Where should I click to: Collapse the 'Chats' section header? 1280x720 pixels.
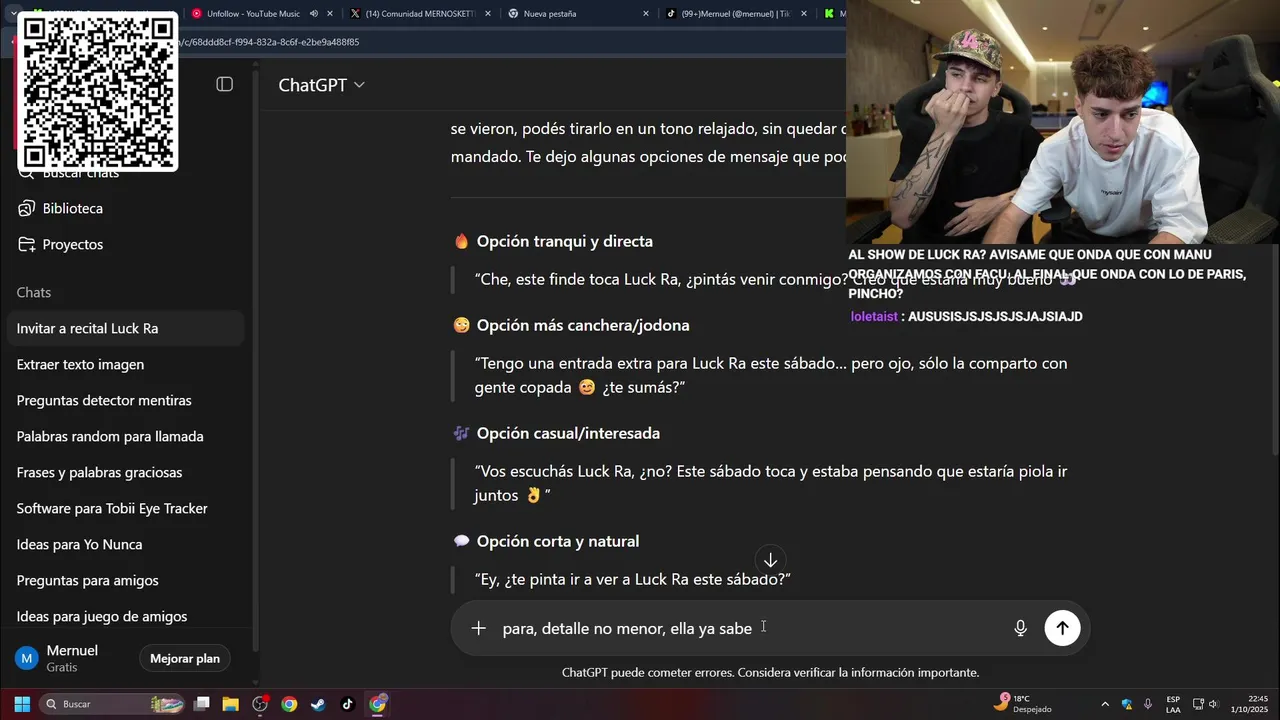coord(34,292)
